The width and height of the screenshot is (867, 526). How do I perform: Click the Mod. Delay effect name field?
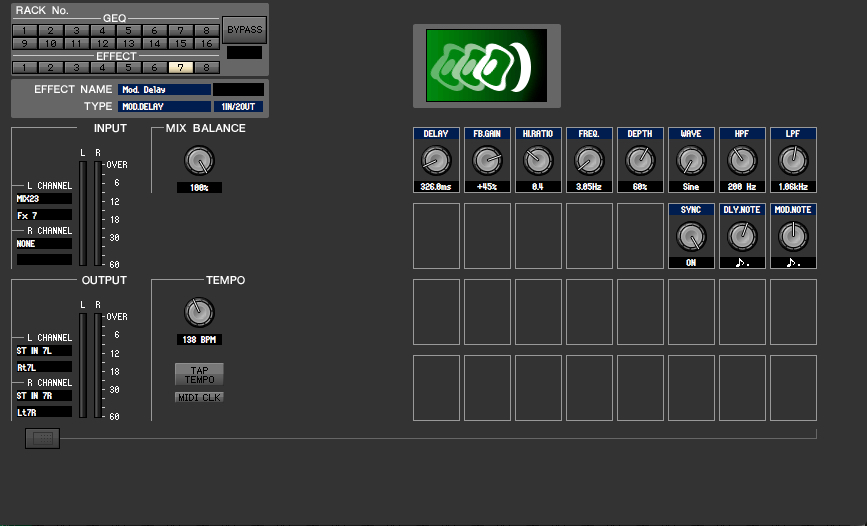tap(165, 89)
